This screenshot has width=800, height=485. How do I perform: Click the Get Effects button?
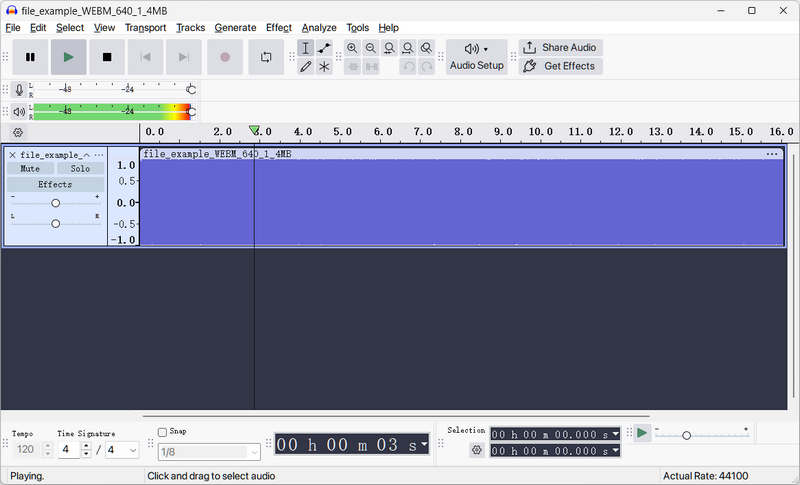click(560, 66)
